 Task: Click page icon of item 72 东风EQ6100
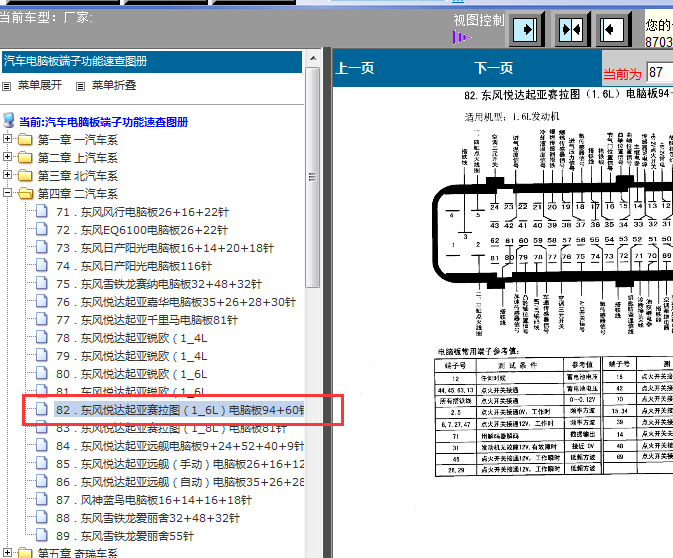pyautogui.click(x=42, y=229)
